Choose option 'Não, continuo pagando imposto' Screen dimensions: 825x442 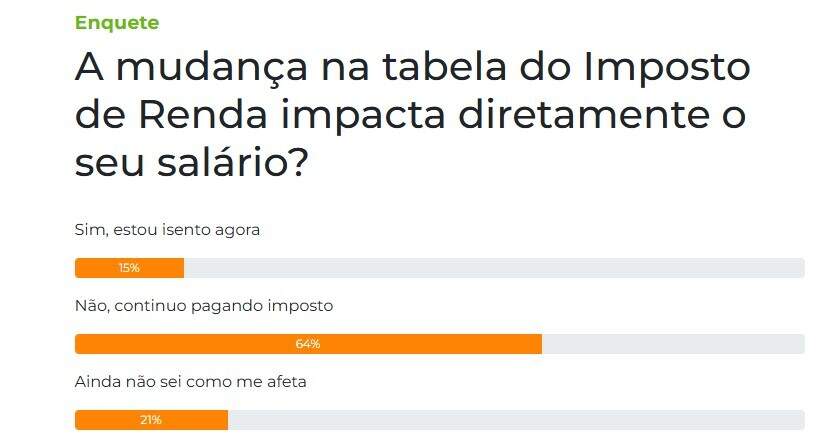(x=204, y=306)
